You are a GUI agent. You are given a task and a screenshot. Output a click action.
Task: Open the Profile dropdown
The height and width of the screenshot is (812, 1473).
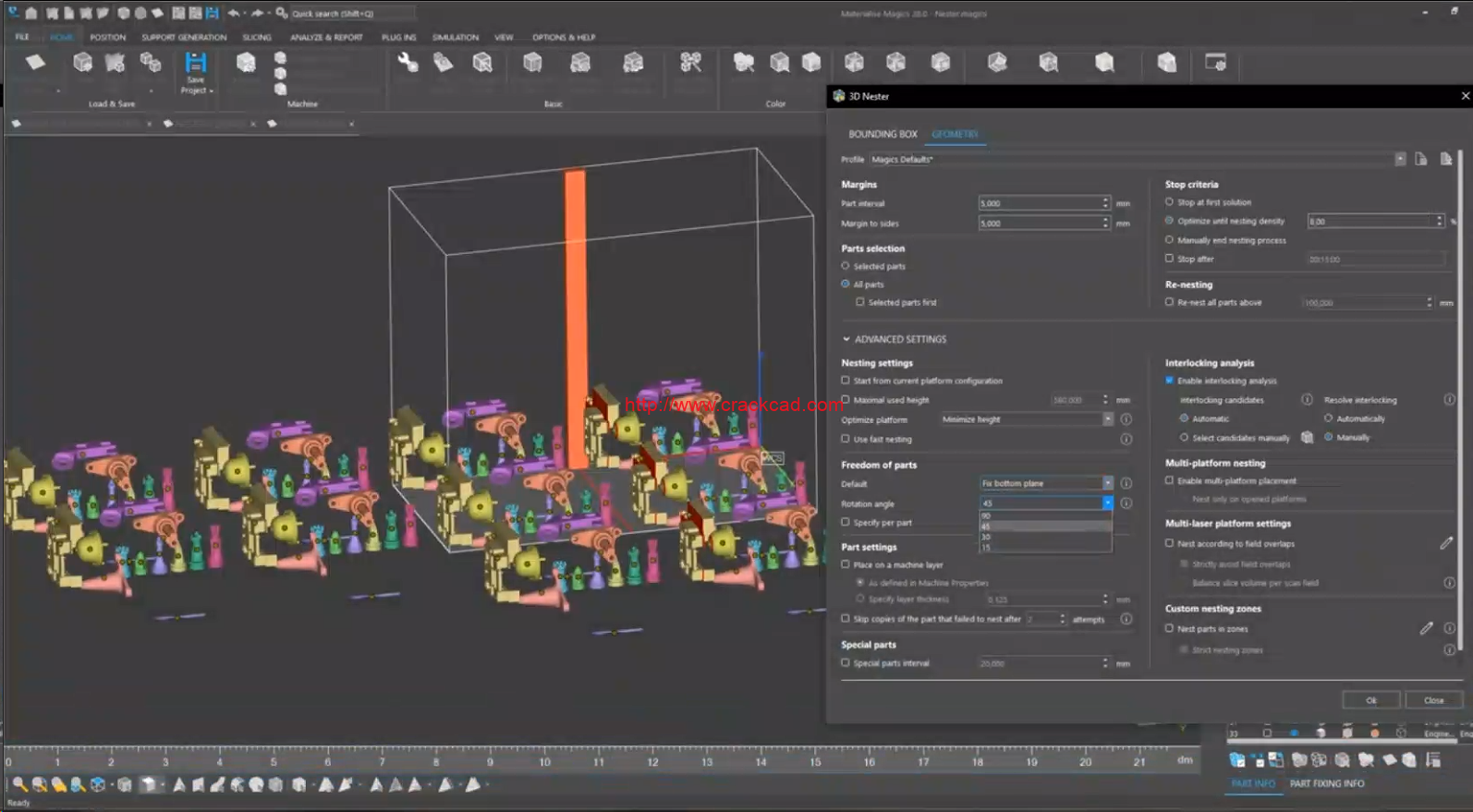pyautogui.click(x=1400, y=159)
